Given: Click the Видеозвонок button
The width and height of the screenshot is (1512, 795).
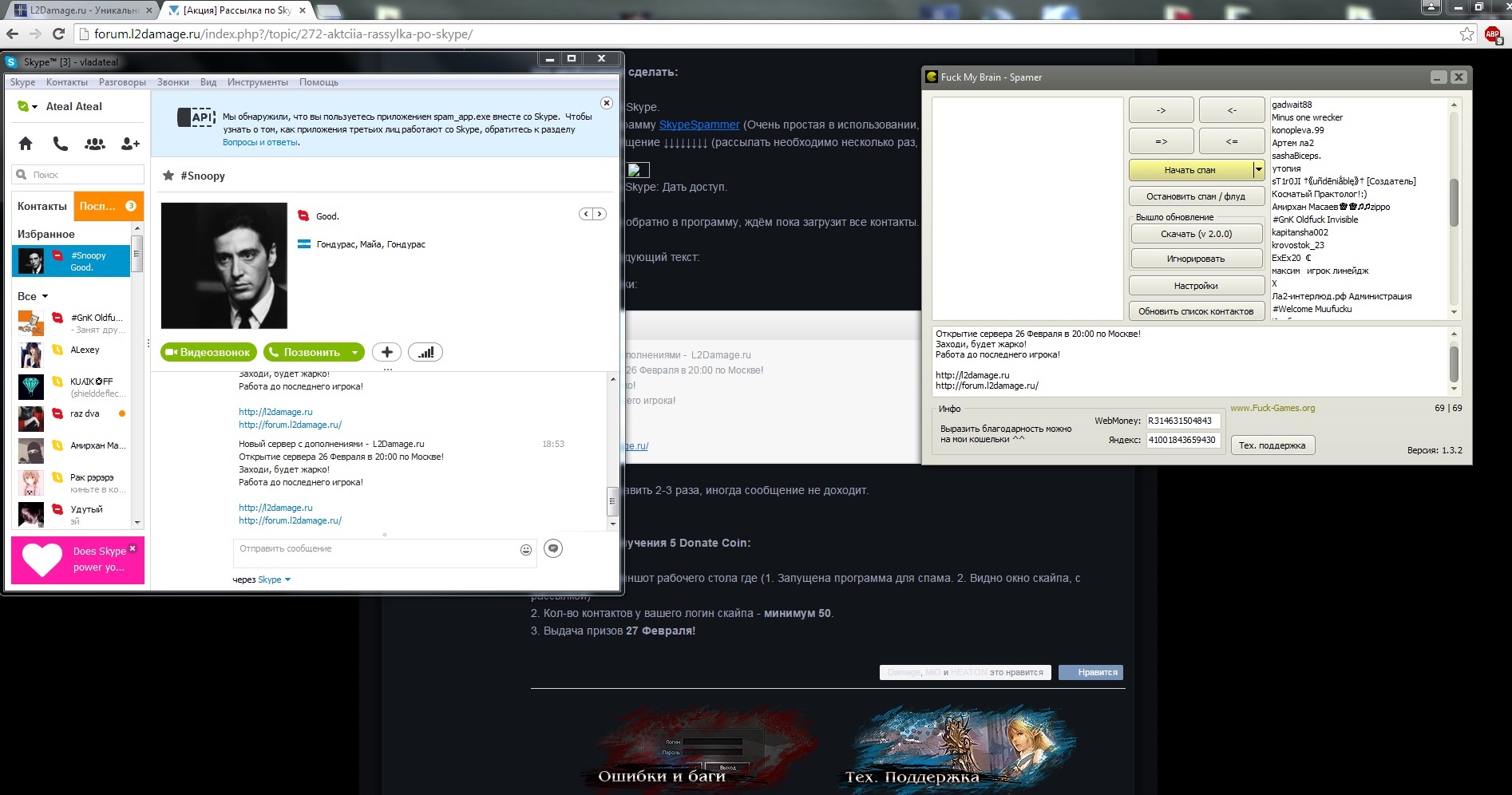Looking at the screenshot, I should pyautogui.click(x=208, y=352).
